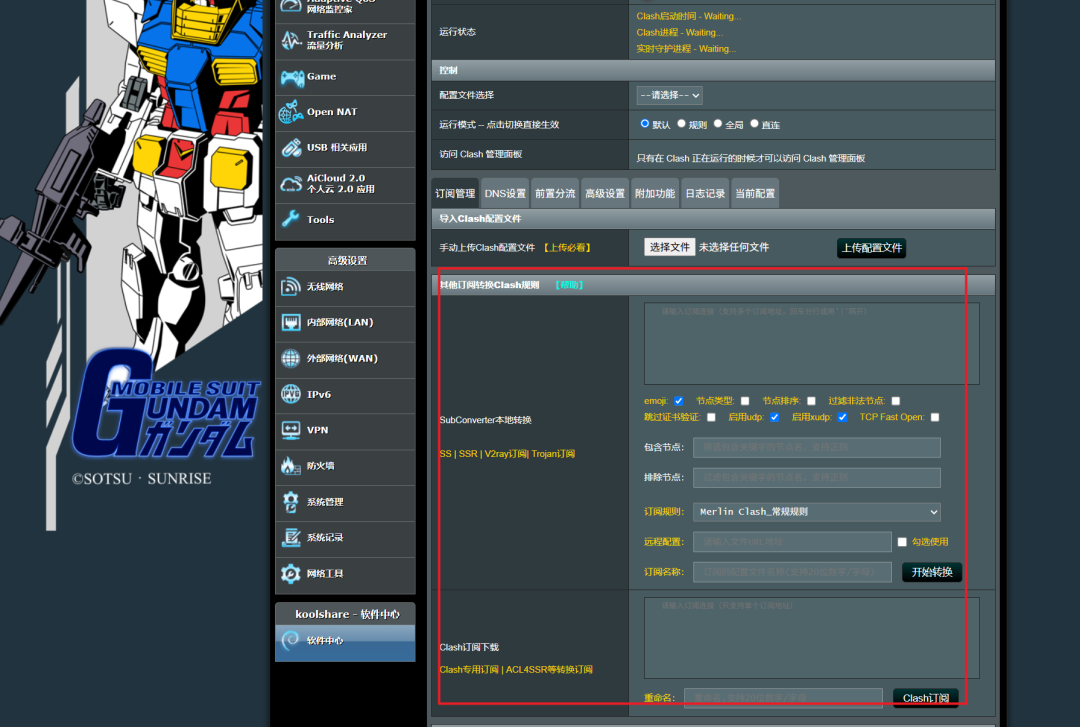The width and height of the screenshot is (1080, 727).
Task: Click the 软件中心 icon in koolshare section
Action: [x=291, y=640]
